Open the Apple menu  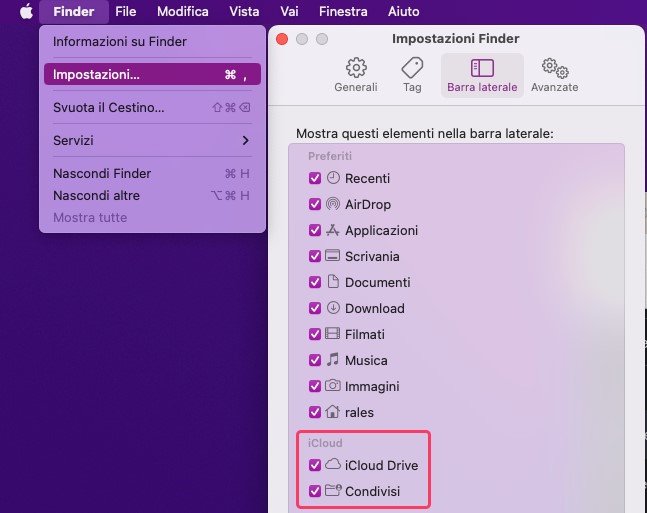coord(26,11)
